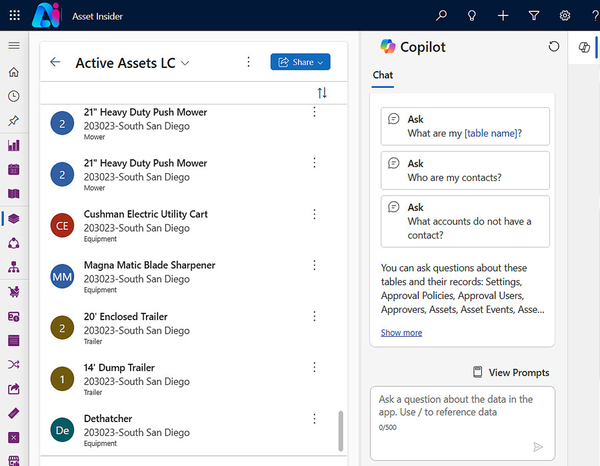The image size is (600, 466).
Task: Open the shuffle arrows sidebar icon
Action: point(14,364)
